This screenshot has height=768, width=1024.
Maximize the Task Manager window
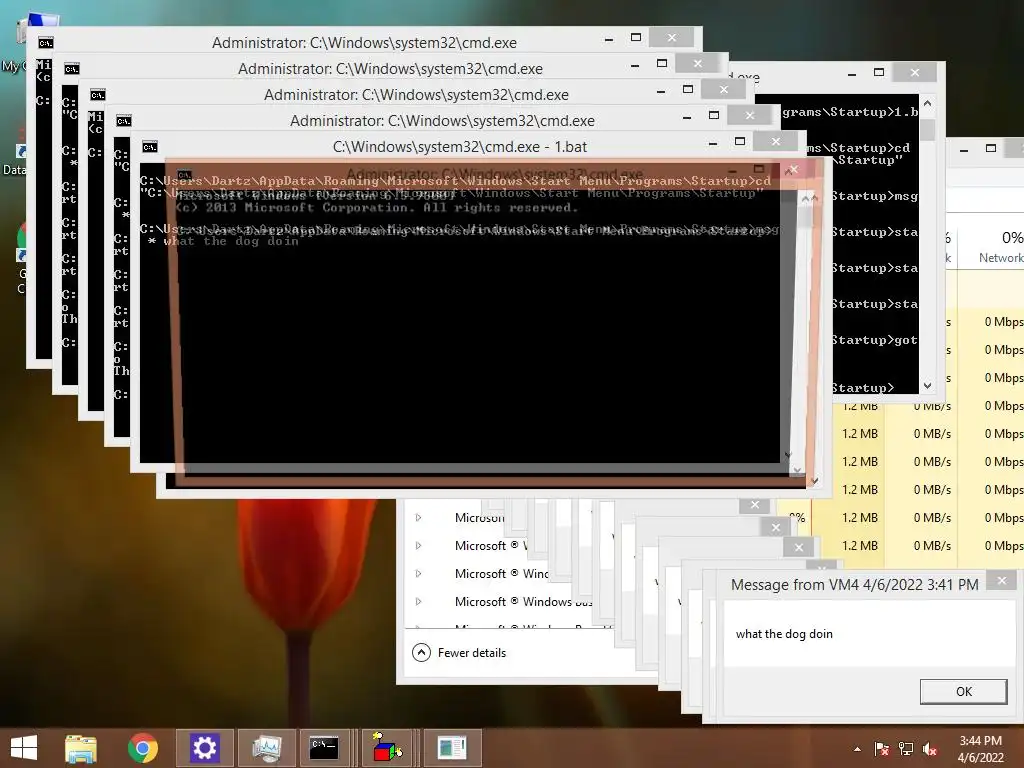(x=991, y=148)
